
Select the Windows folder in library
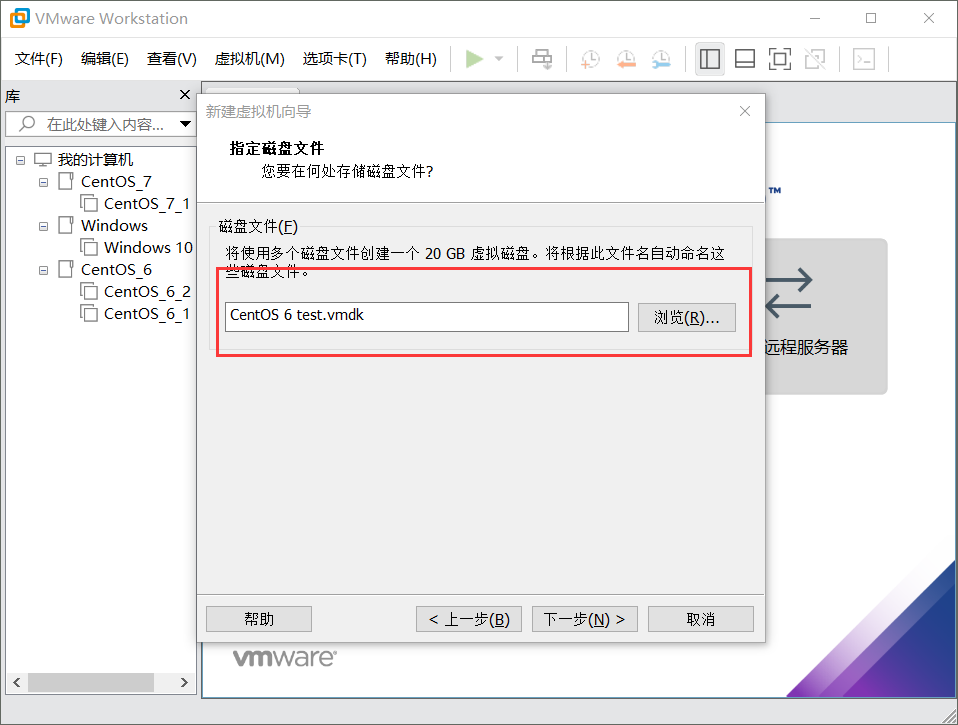click(114, 225)
